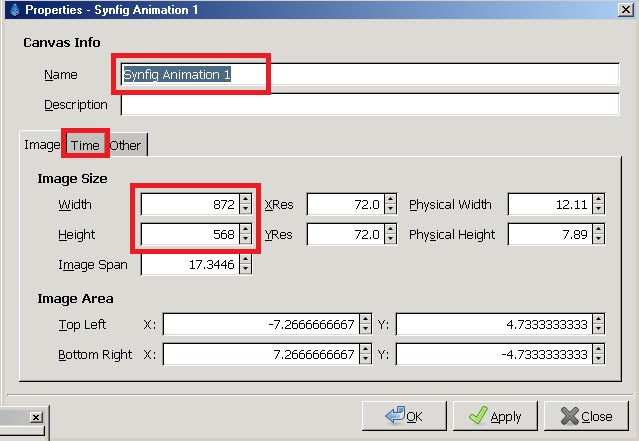Click the Image Span value field

click(x=190, y=265)
